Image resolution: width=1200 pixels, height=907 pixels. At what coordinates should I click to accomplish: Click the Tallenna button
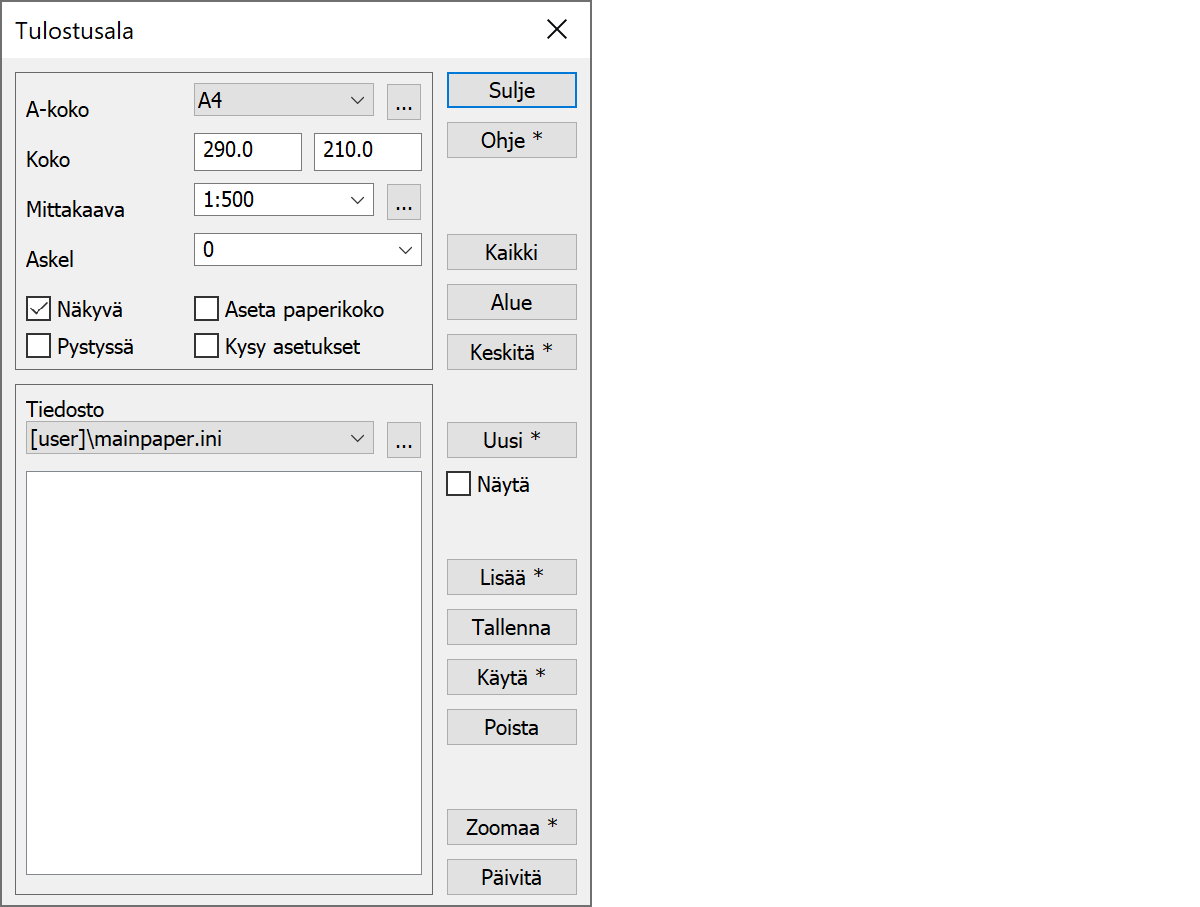click(511, 627)
